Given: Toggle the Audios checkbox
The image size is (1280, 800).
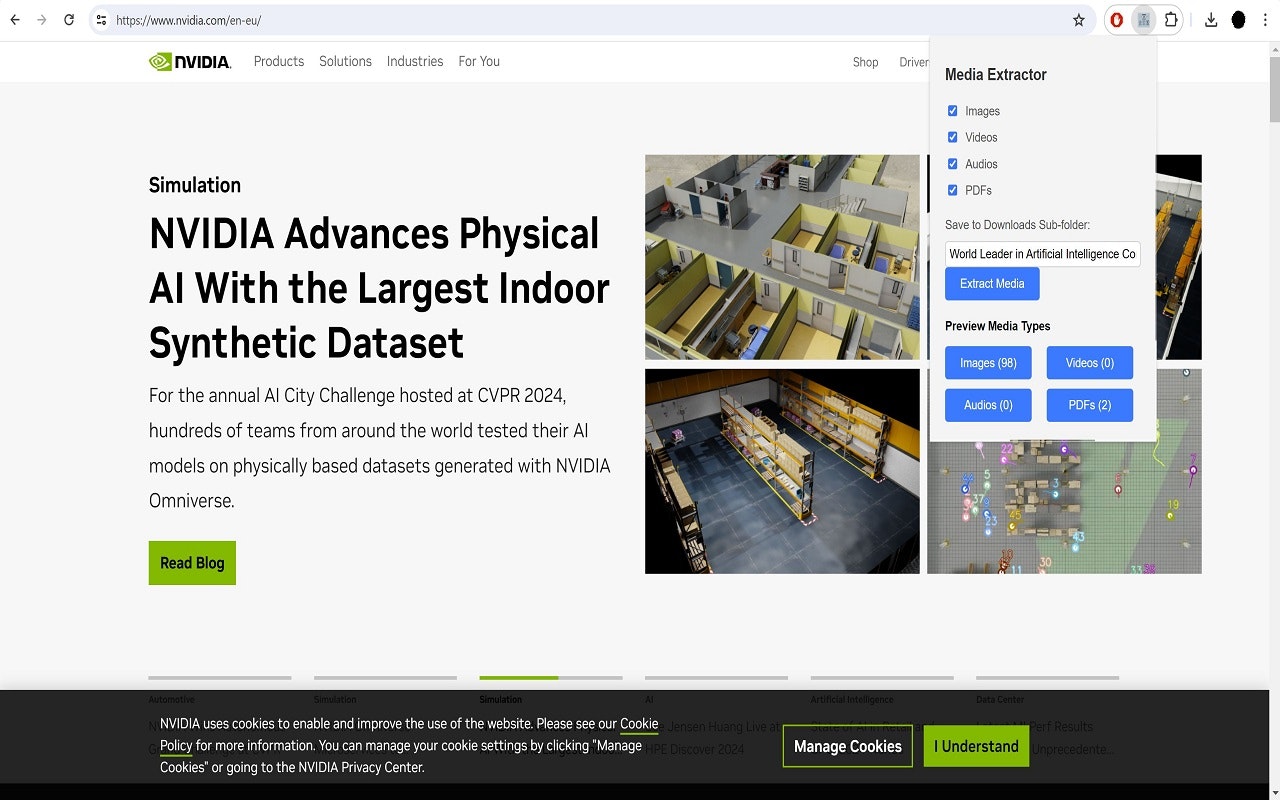Looking at the screenshot, I should tap(953, 164).
